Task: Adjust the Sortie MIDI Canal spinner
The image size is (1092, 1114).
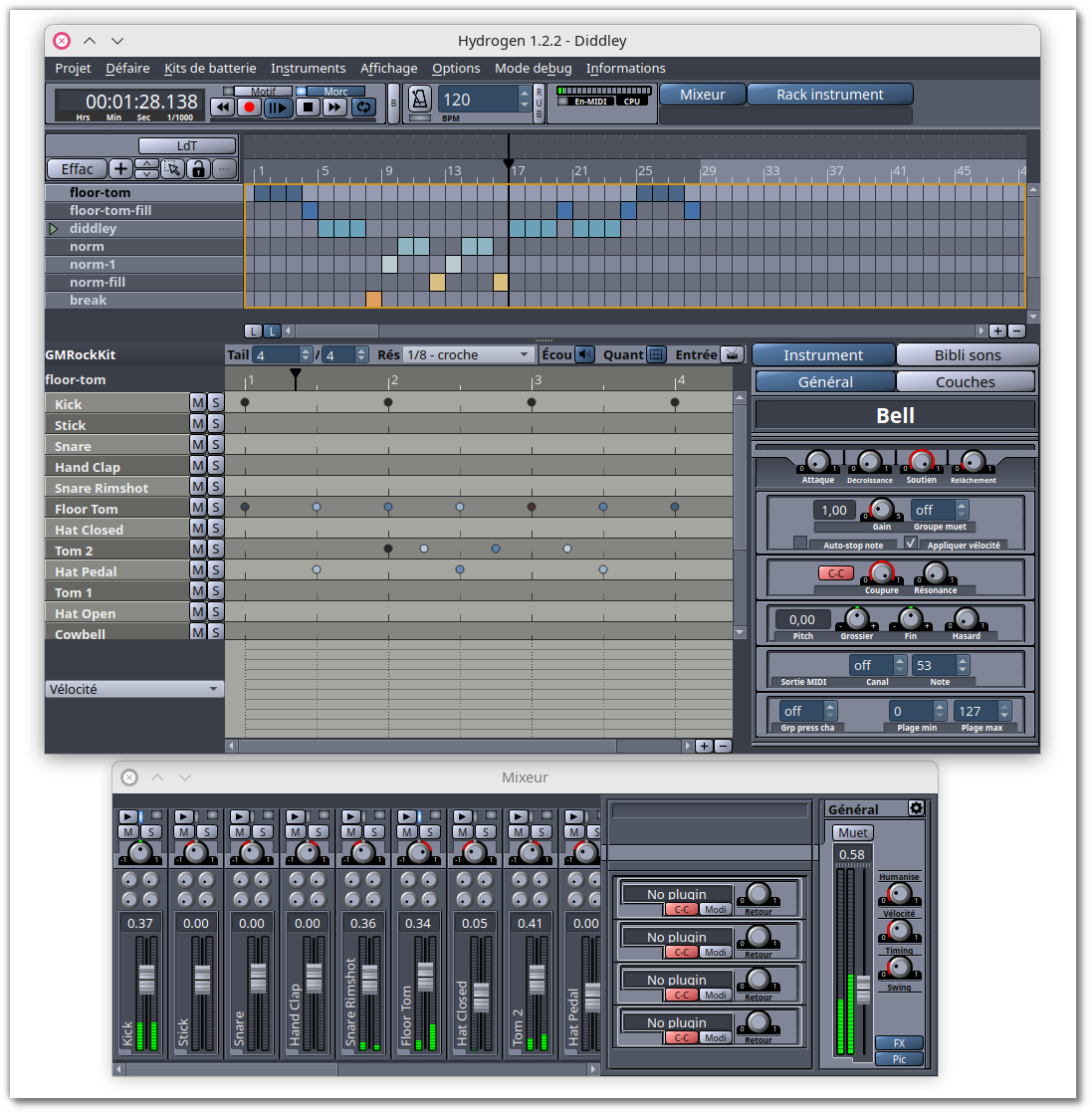Action: 877,665
